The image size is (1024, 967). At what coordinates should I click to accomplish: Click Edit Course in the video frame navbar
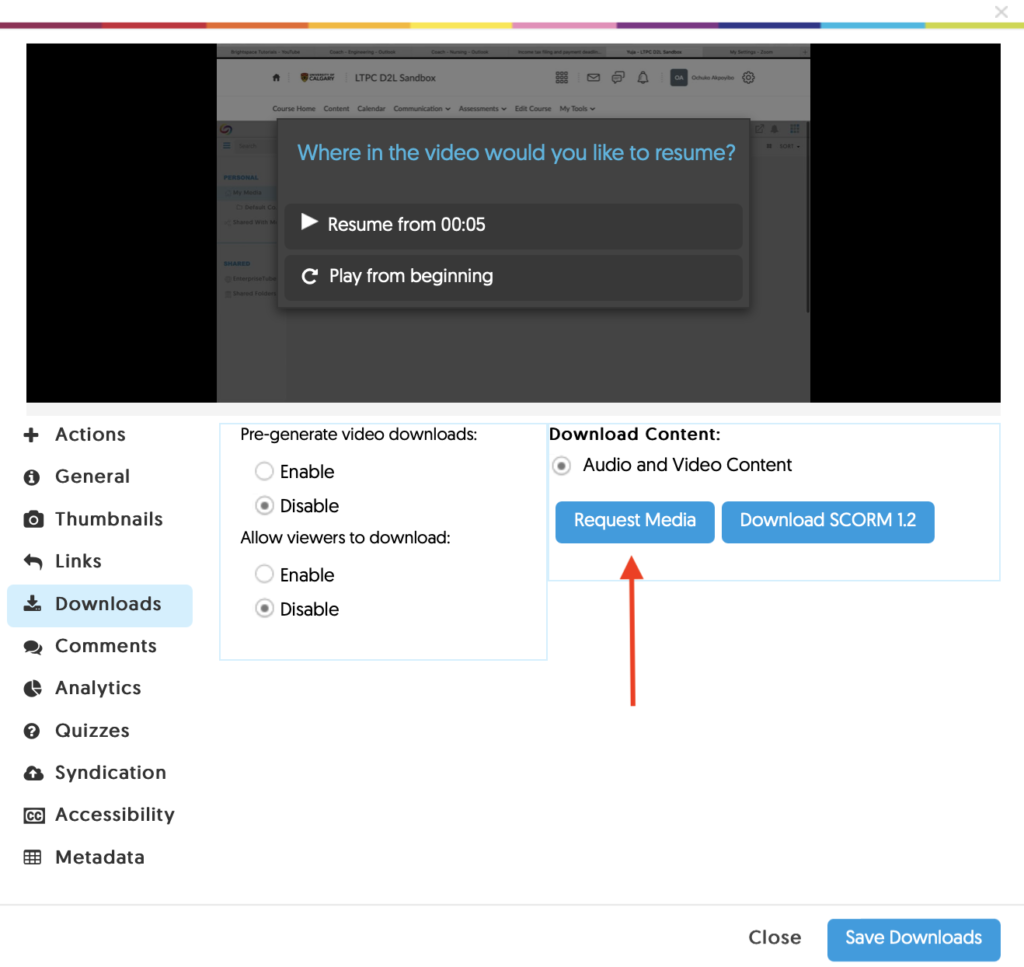(533, 108)
